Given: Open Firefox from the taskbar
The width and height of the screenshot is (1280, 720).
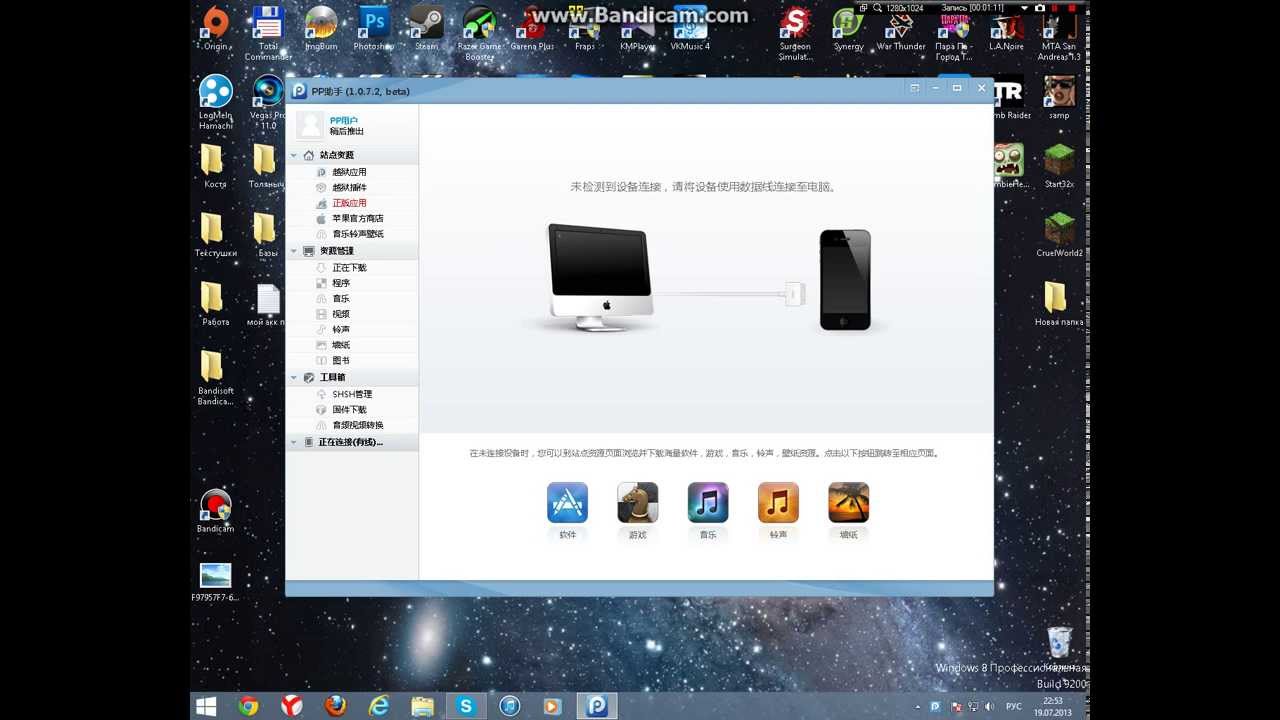Looking at the screenshot, I should tap(335, 706).
